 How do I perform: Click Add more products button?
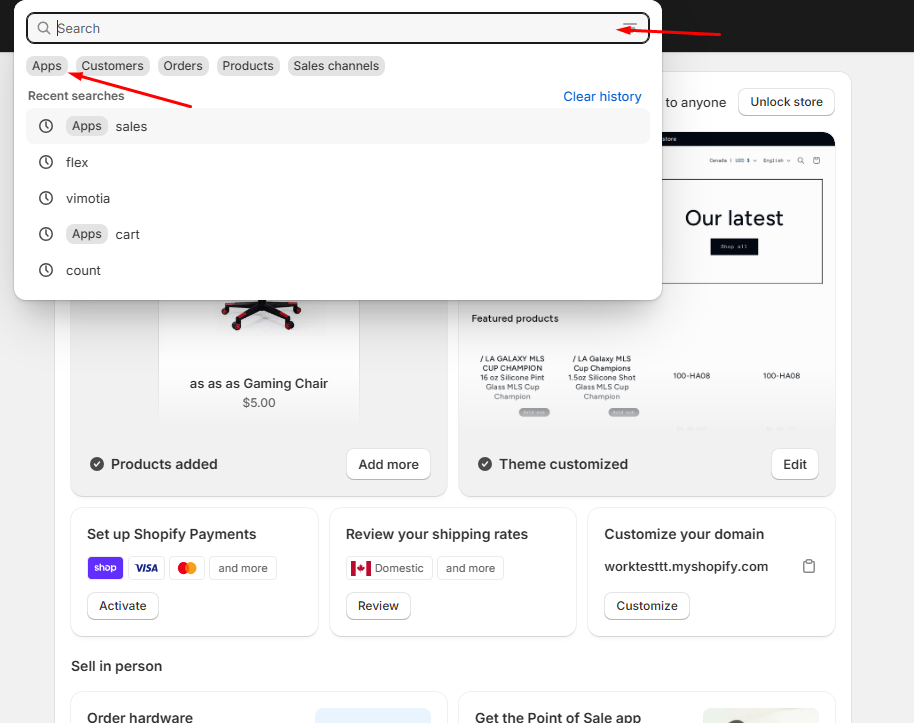[388, 464]
